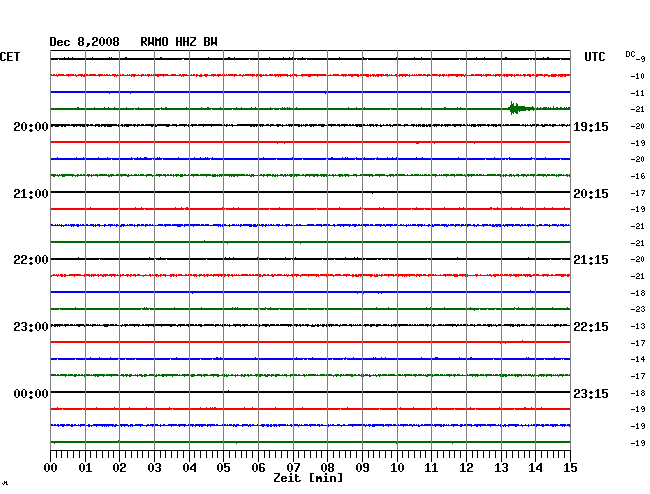This screenshot has height=494, width=650.
Task: Select the '21:00' CET time label
Action: 31,194
